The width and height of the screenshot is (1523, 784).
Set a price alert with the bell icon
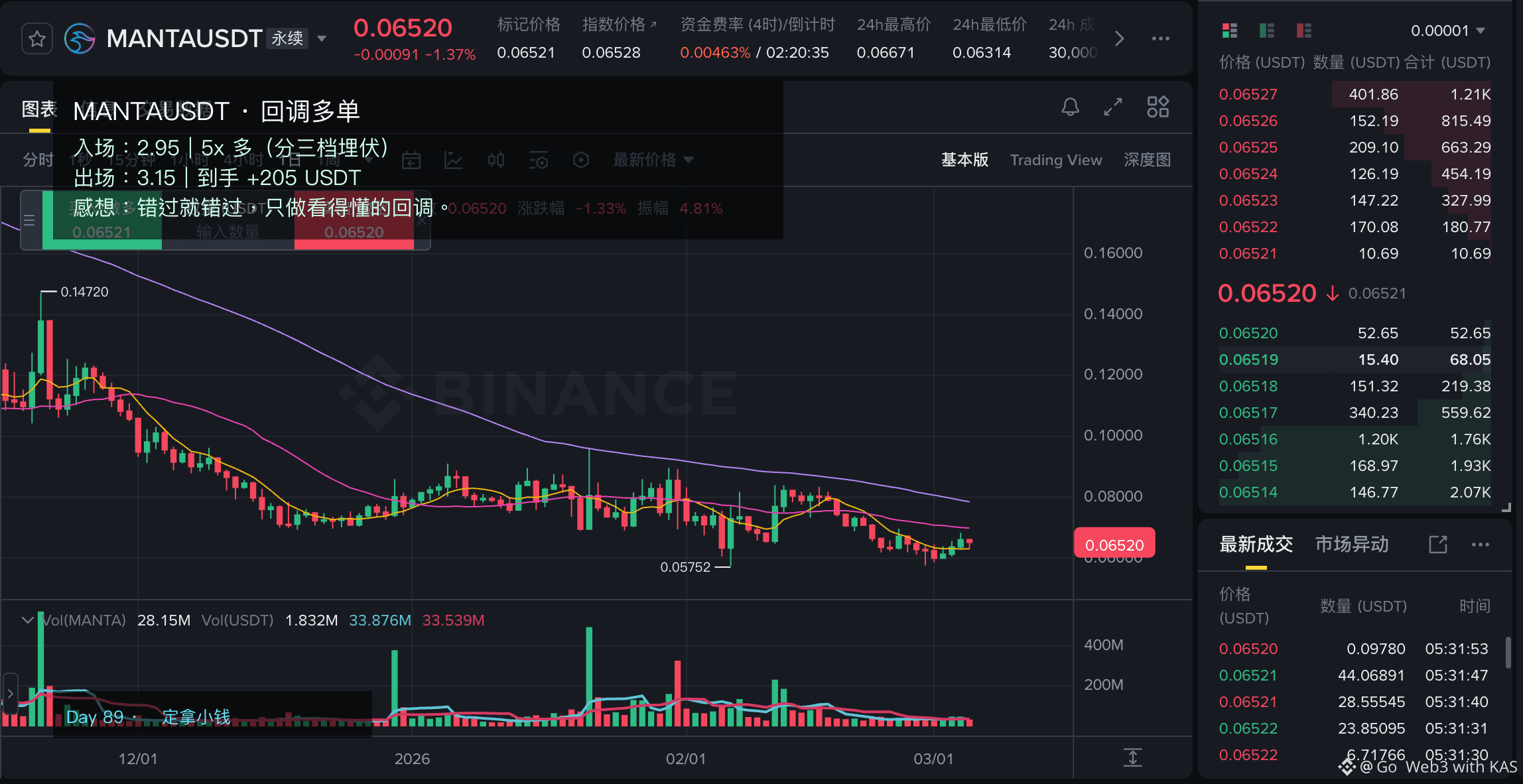point(1070,107)
